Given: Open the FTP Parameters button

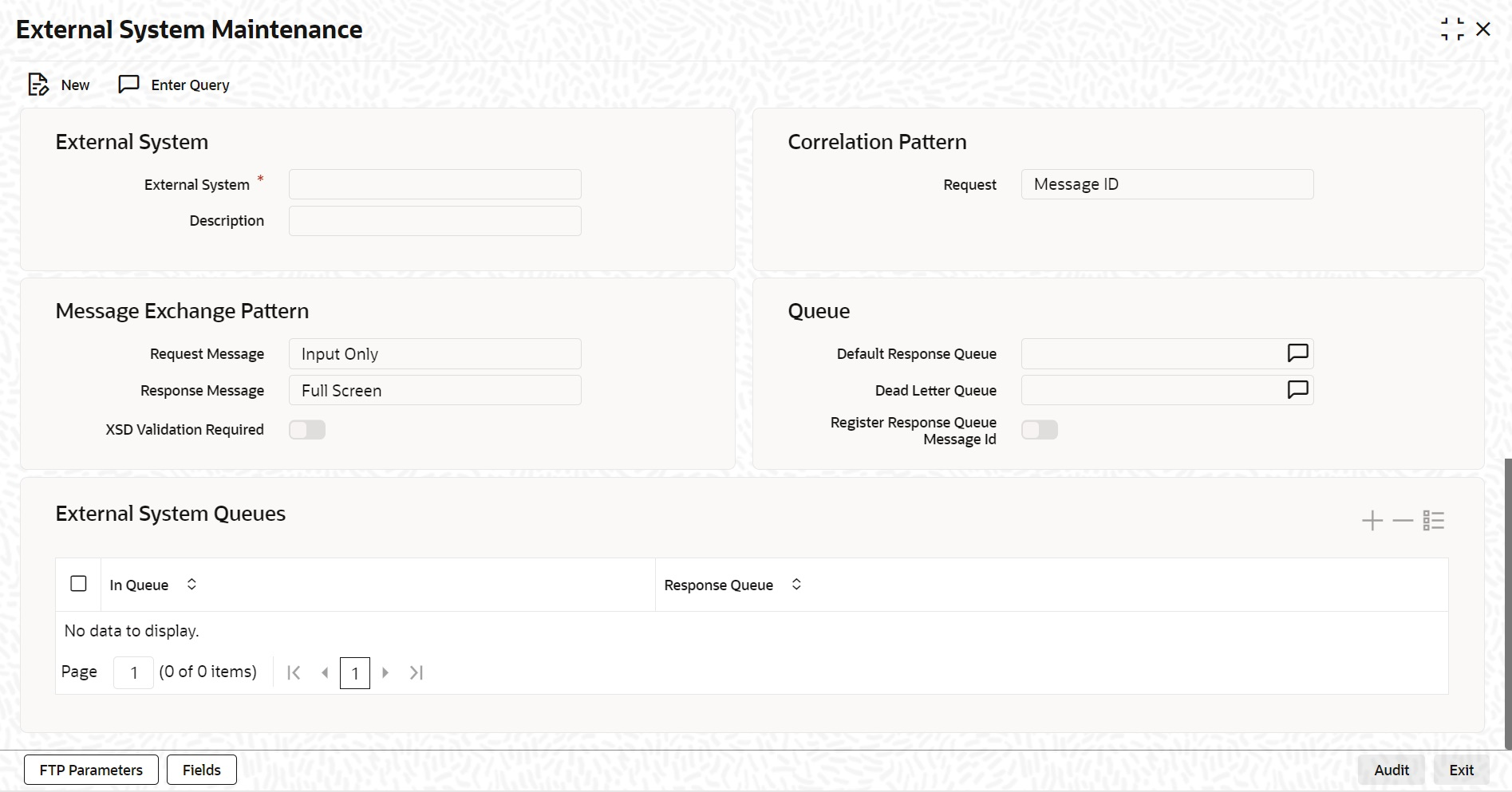Looking at the screenshot, I should 91,770.
